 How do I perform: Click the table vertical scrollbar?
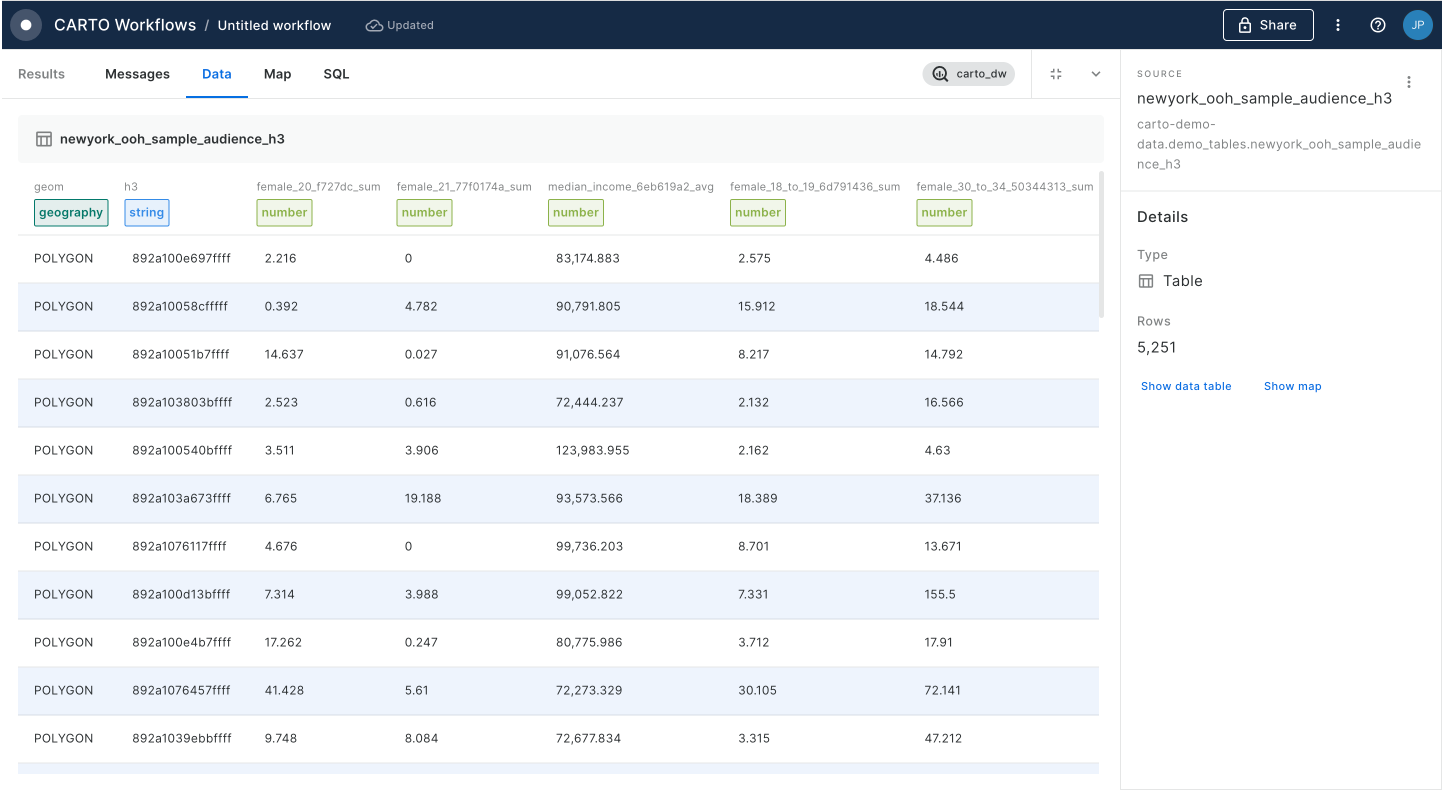click(1102, 245)
